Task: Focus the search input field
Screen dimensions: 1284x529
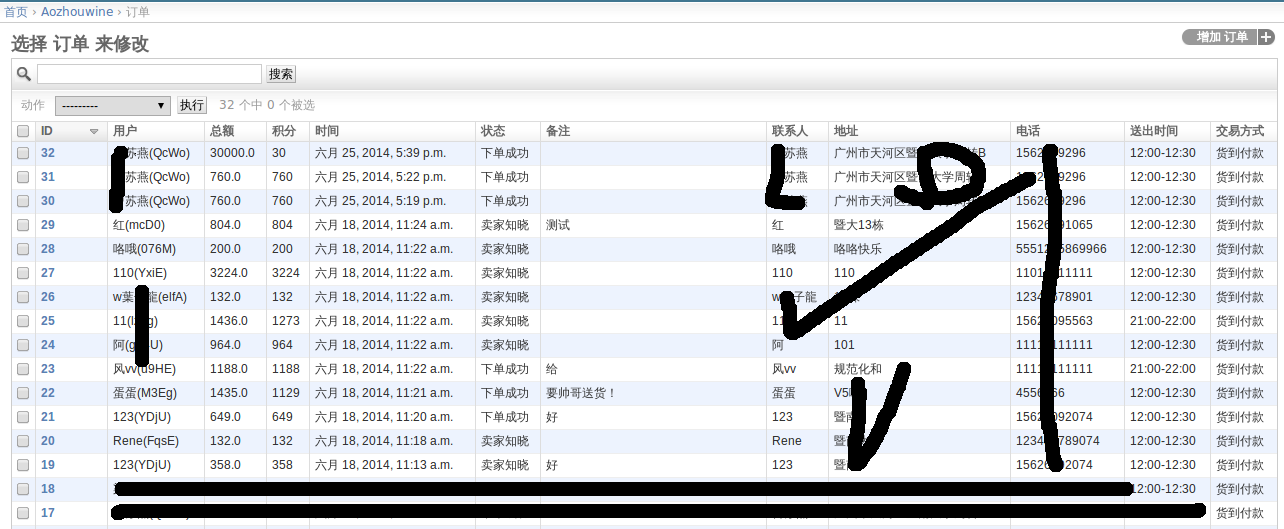Action: click(x=149, y=74)
